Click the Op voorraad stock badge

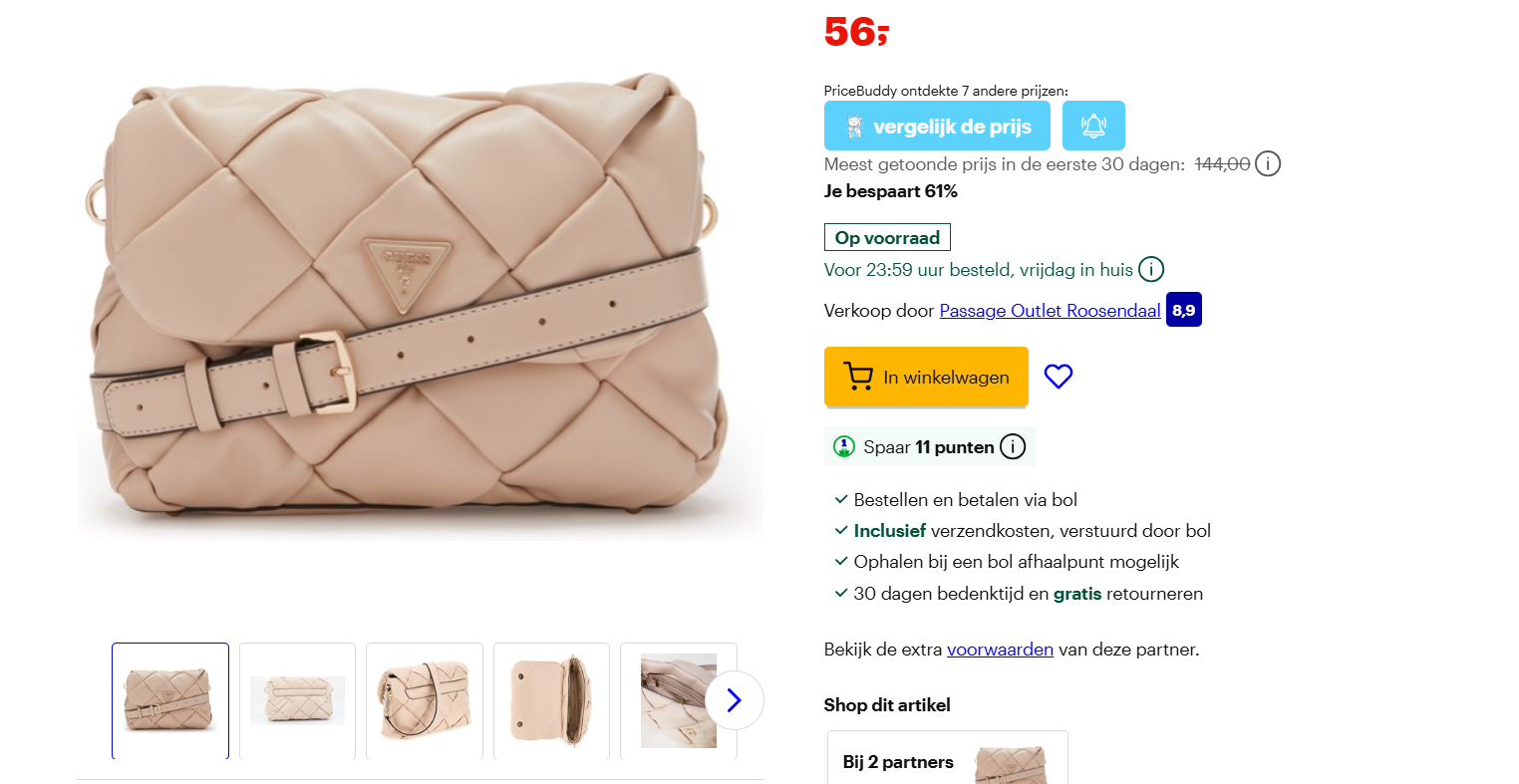(x=887, y=237)
